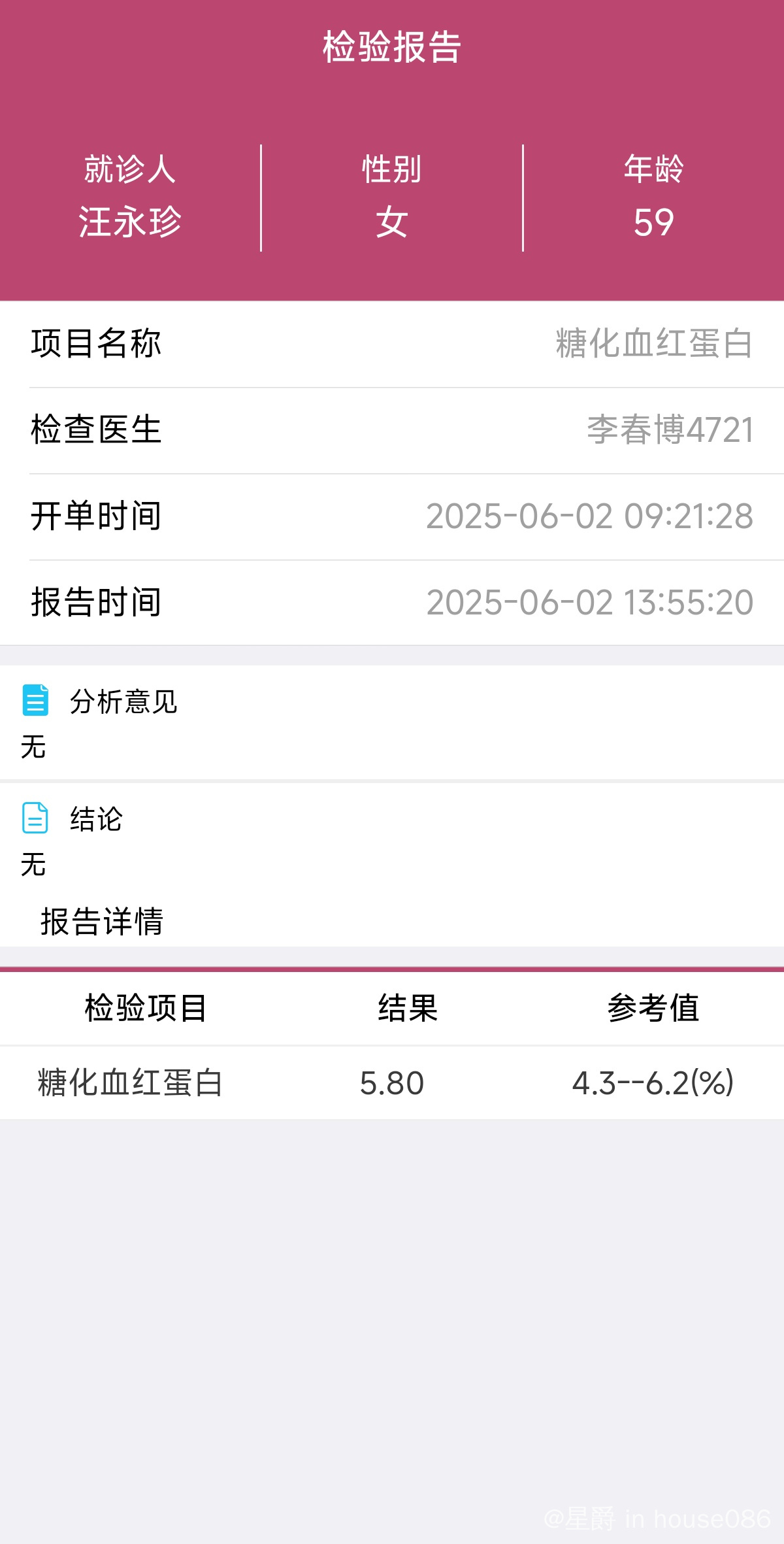Click the blue 分析意见 document icon
Image resolution: width=784 pixels, height=1544 pixels.
[35, 700]
